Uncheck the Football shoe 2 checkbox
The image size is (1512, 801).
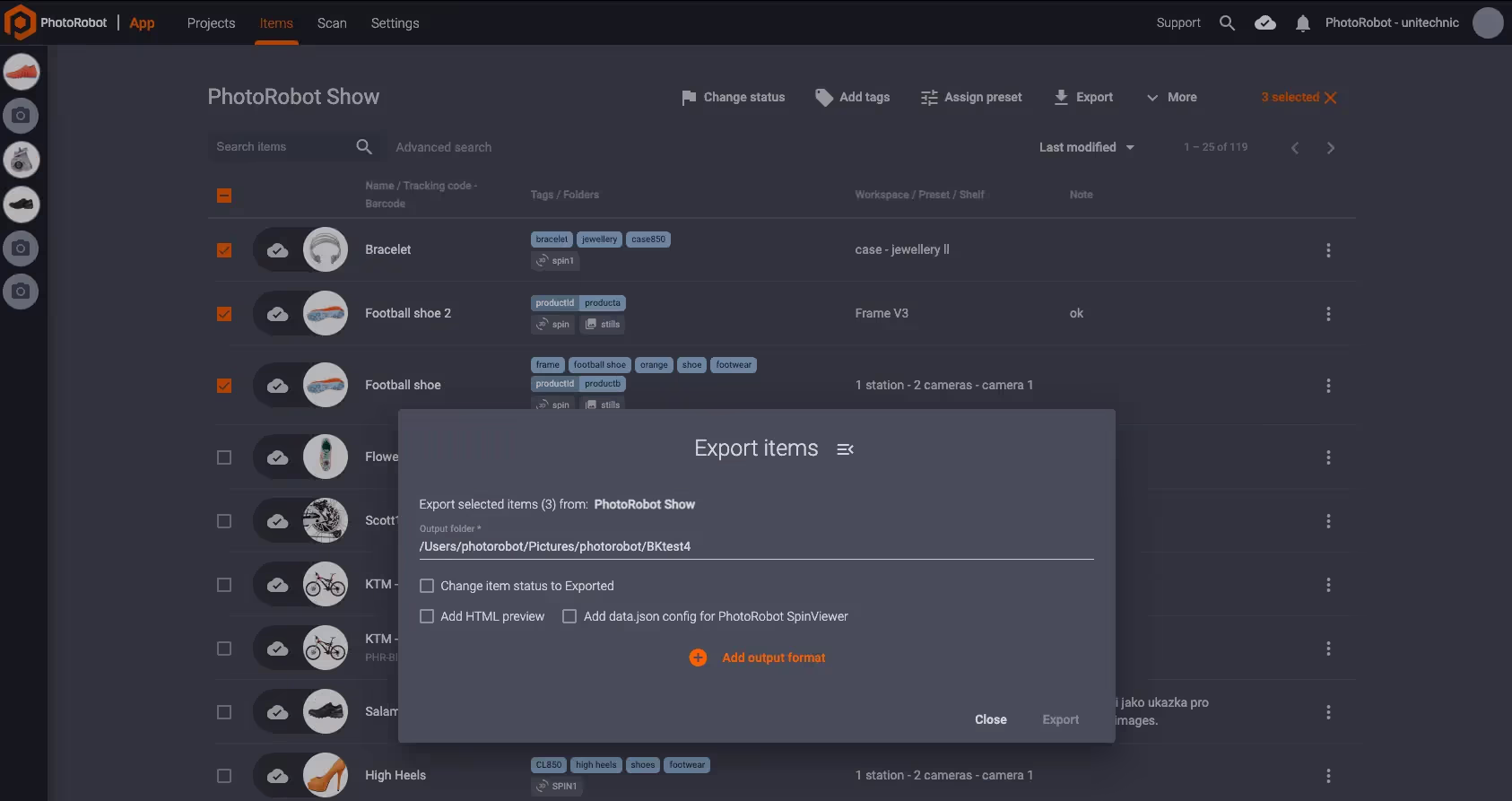[x=224, y=314]
